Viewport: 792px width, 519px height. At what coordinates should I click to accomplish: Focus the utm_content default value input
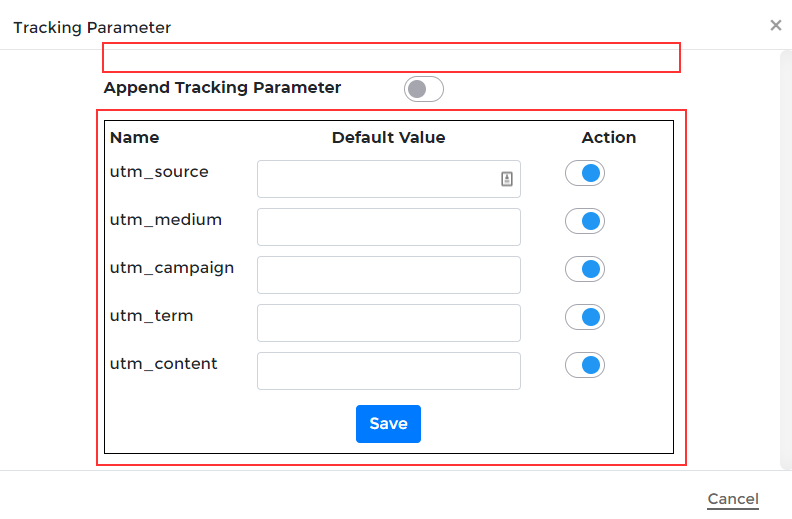pos(388,371)
